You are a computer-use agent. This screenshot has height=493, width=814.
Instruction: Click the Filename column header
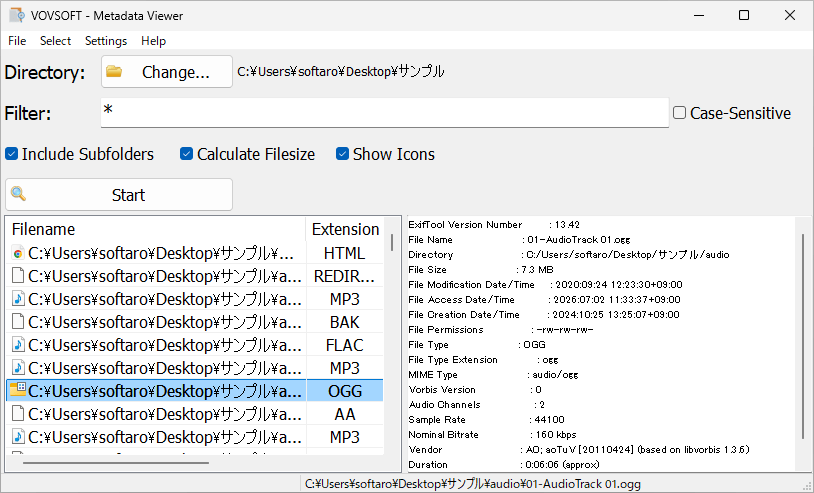pyautogui.click(x=156, y=229)
